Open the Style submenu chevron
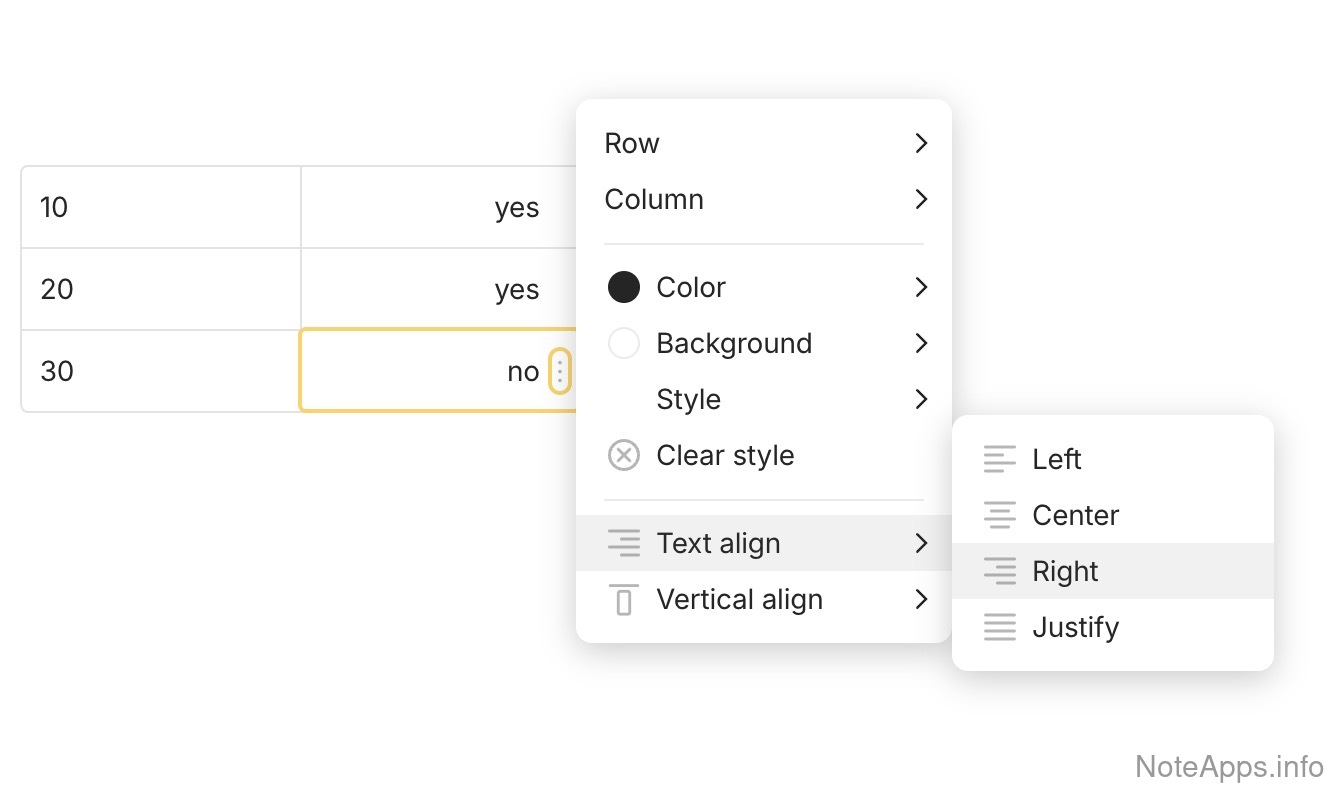This screenshot has width=1326, height=786. (921, 400)
